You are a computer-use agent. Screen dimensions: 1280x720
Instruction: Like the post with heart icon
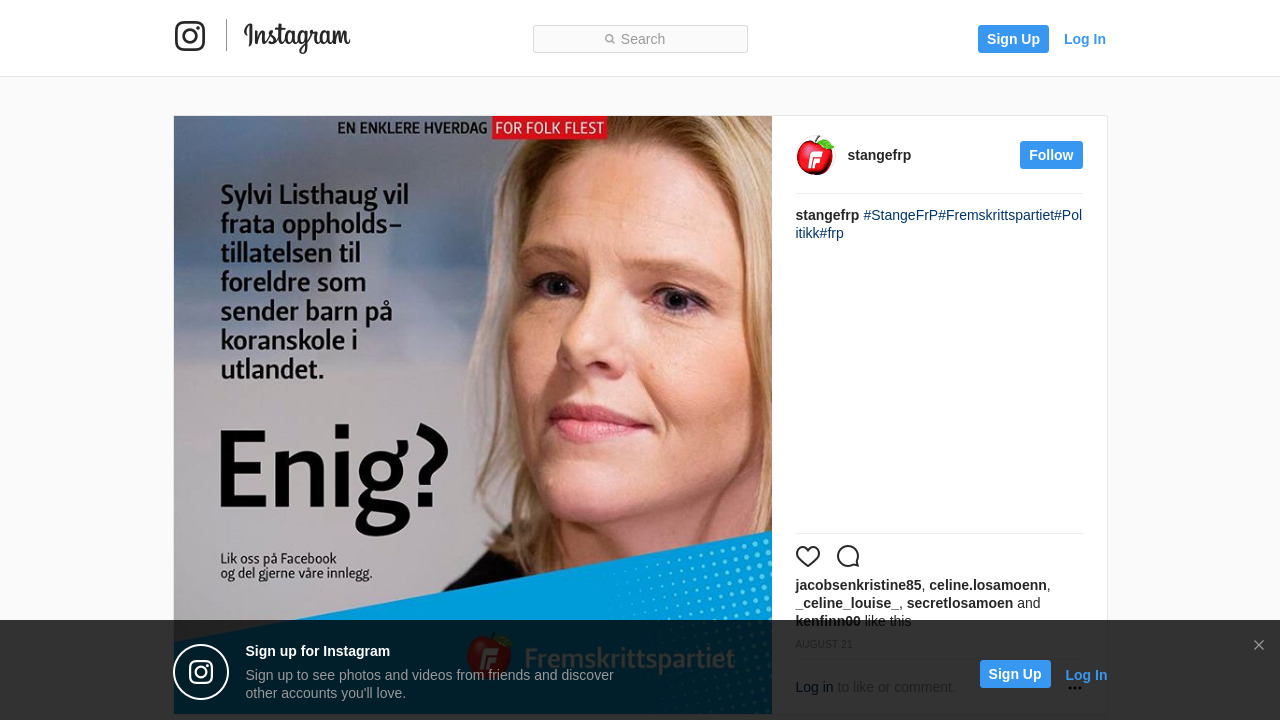coord(808,557)
